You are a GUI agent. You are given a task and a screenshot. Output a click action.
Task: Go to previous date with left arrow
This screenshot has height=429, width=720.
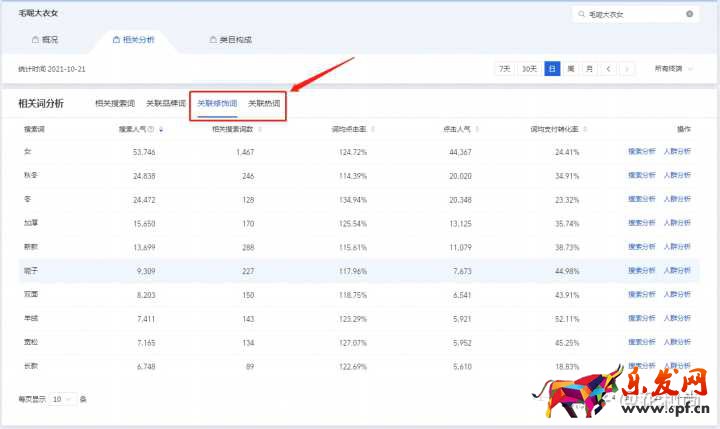[609, 69]
